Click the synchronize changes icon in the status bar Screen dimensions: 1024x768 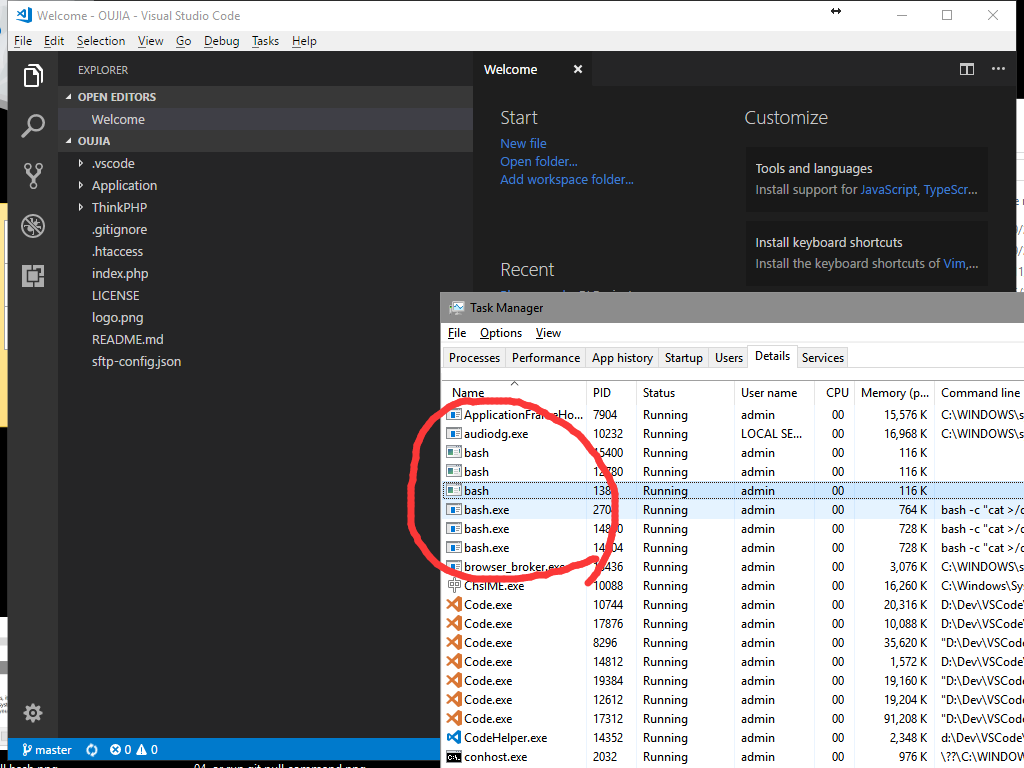coord(91,748)
